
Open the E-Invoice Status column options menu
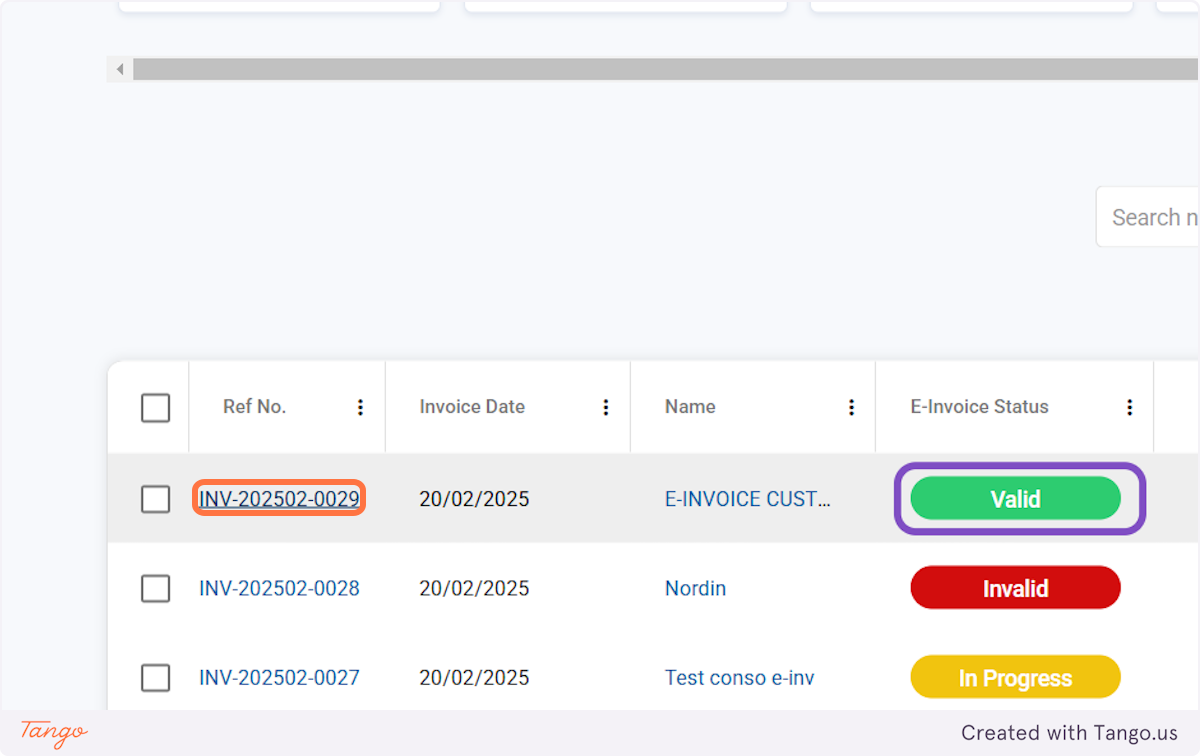pyautogui.click(x=1129, y=407)
